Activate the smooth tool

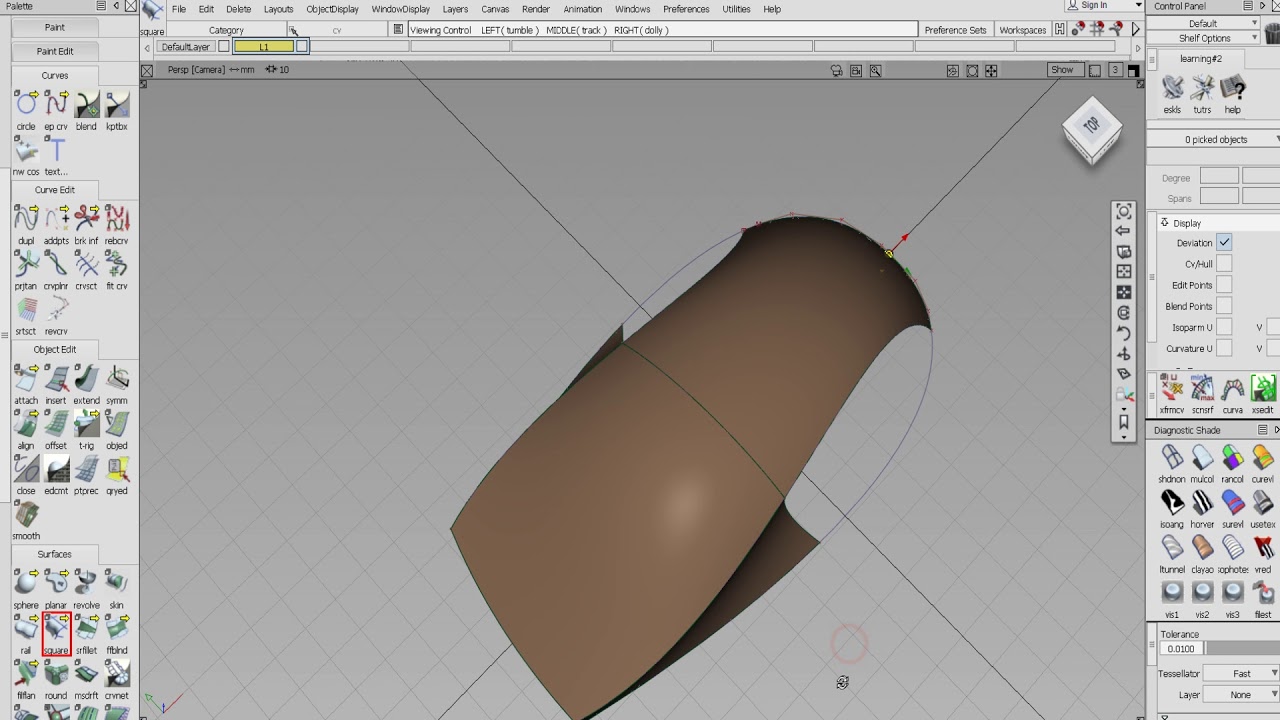[26, 514]
